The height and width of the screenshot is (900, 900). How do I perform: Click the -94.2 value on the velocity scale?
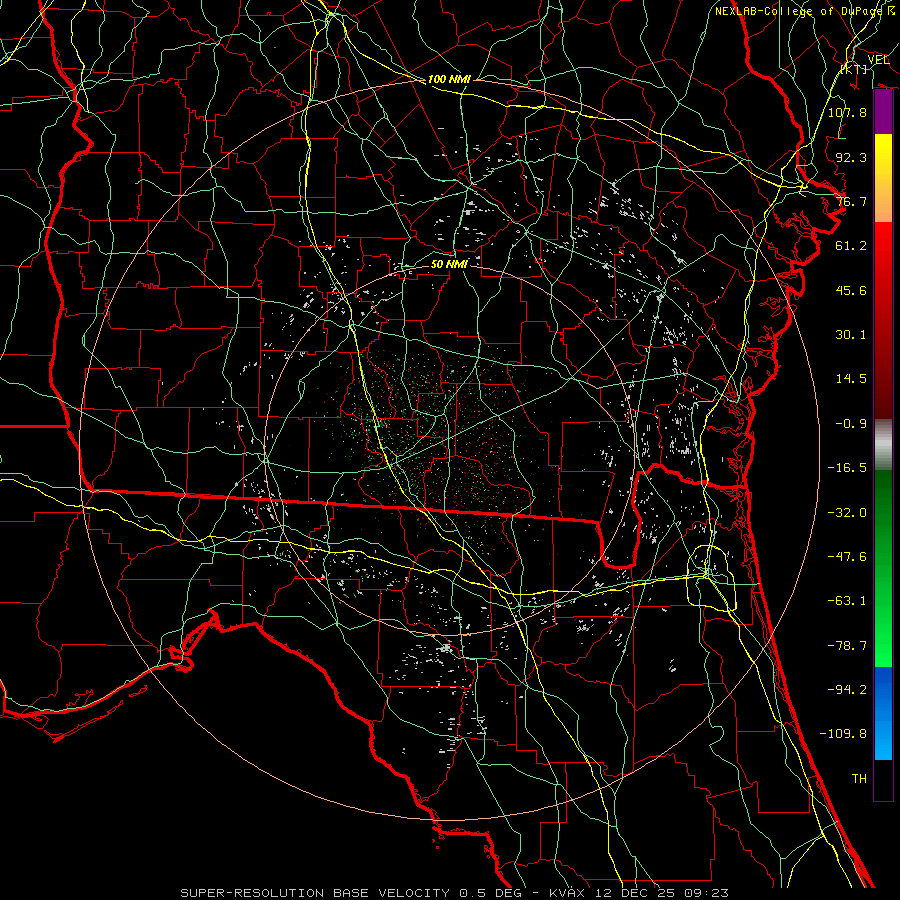pyautogui.click(x=847, y=689)
